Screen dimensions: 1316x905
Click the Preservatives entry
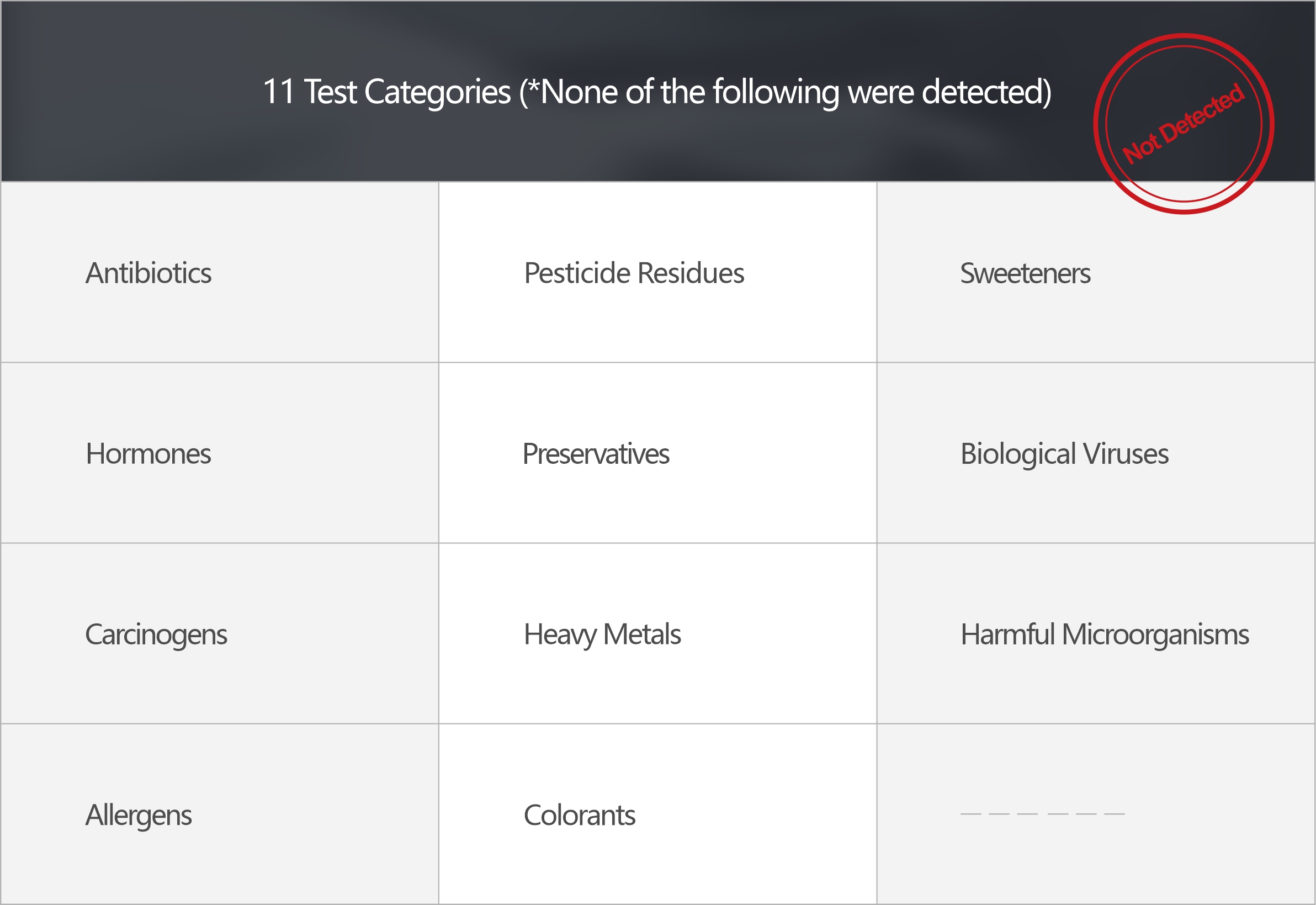click(x=596, y=454)
